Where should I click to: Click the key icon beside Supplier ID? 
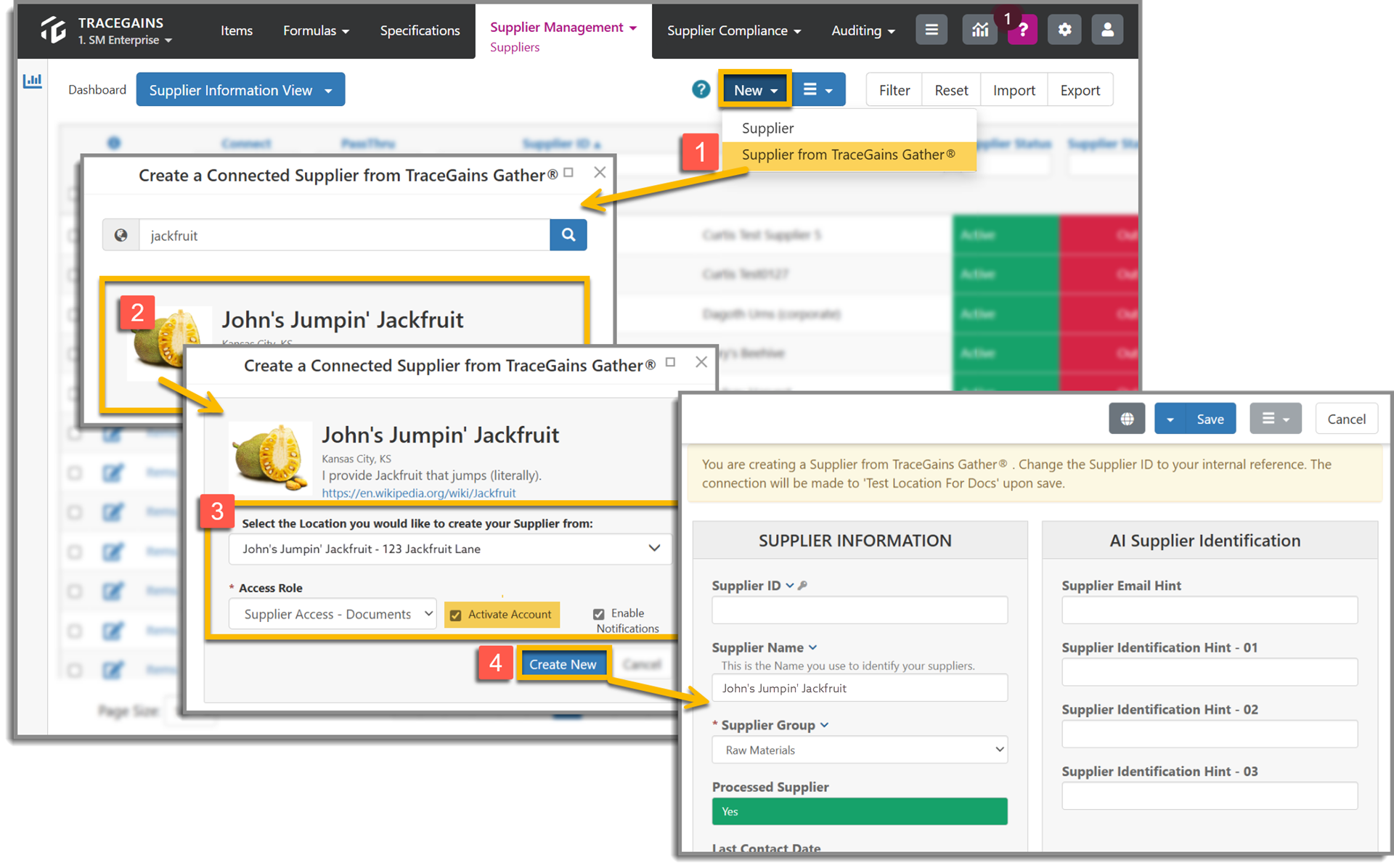pos(802,586)
